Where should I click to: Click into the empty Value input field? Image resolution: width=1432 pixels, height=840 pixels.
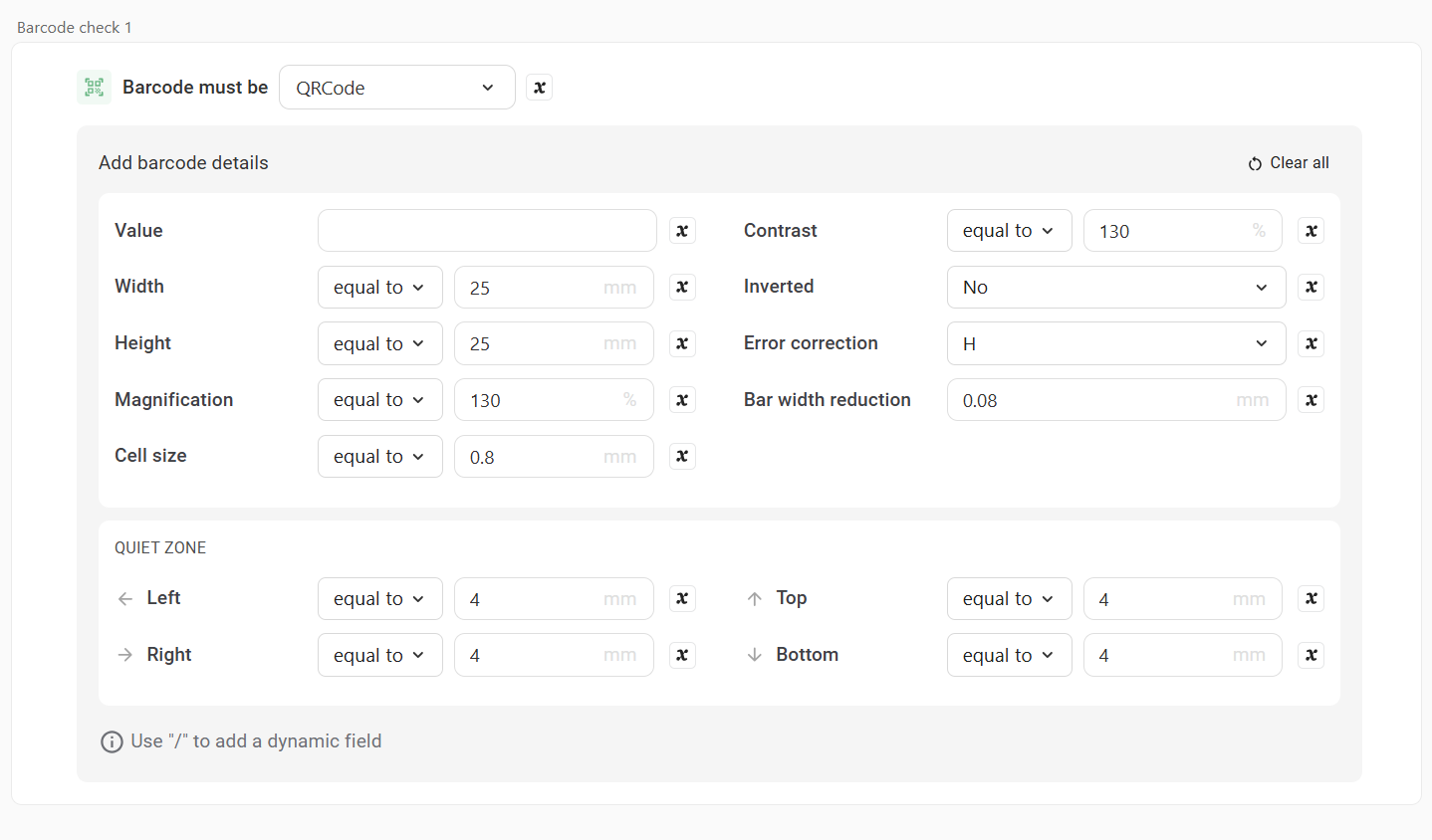tap(487, 231)
